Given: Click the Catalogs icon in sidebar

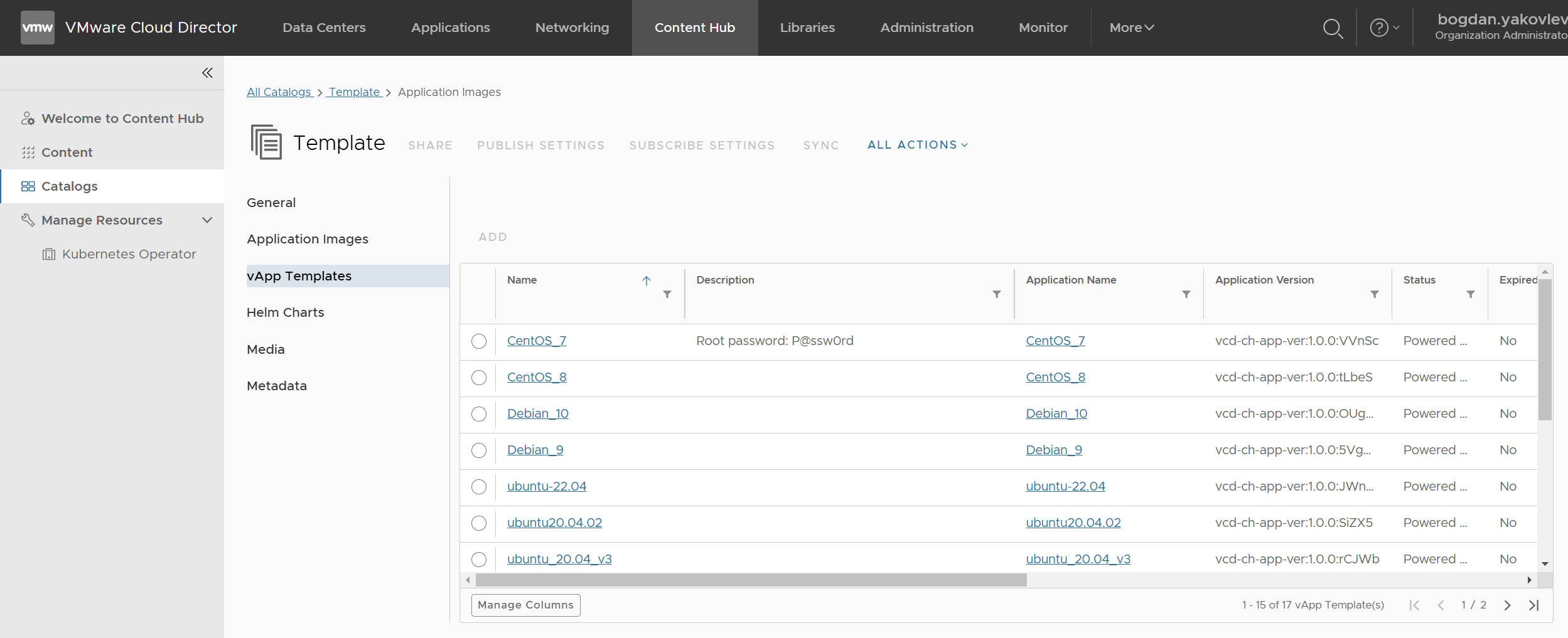Looking at the screenshot, I should click(x=28, y=186).
